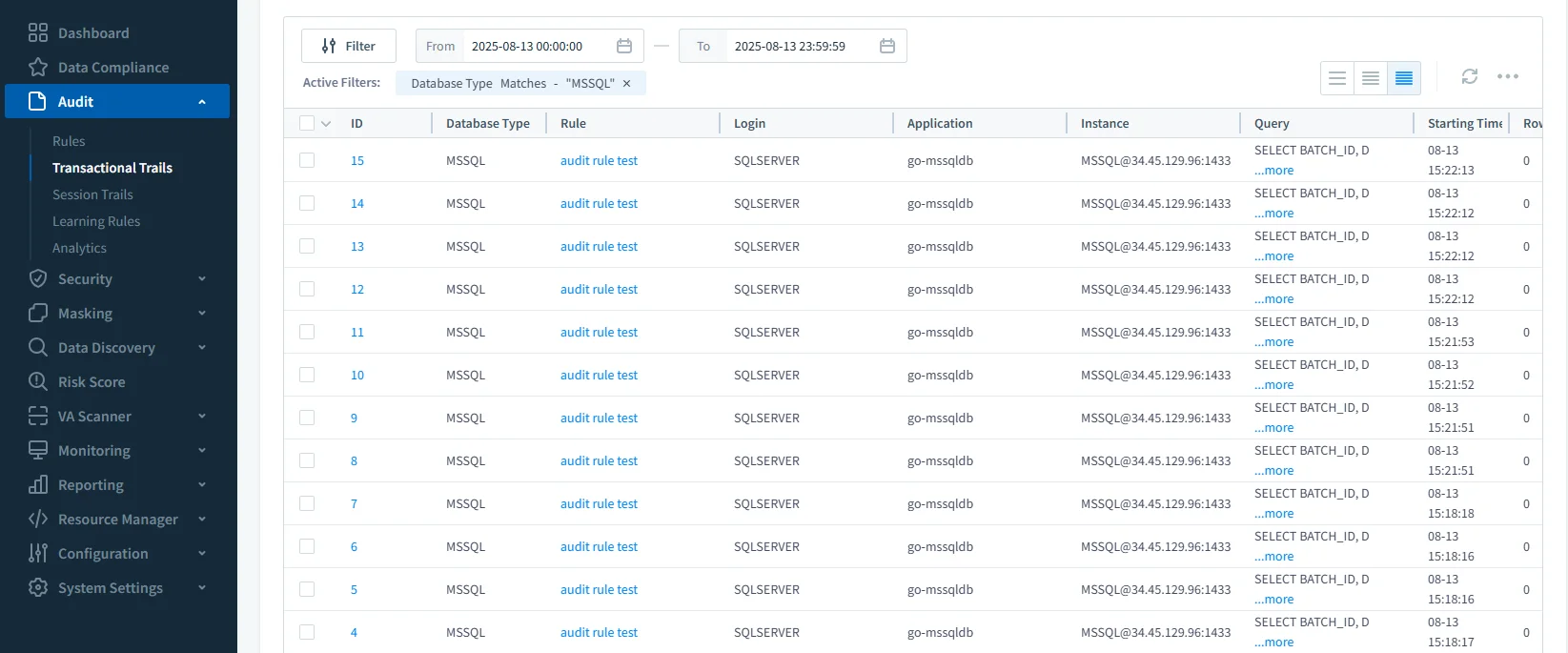Go to Learning Rules page
Viewport: 1568px width, 653px height.
click(96, 221)
